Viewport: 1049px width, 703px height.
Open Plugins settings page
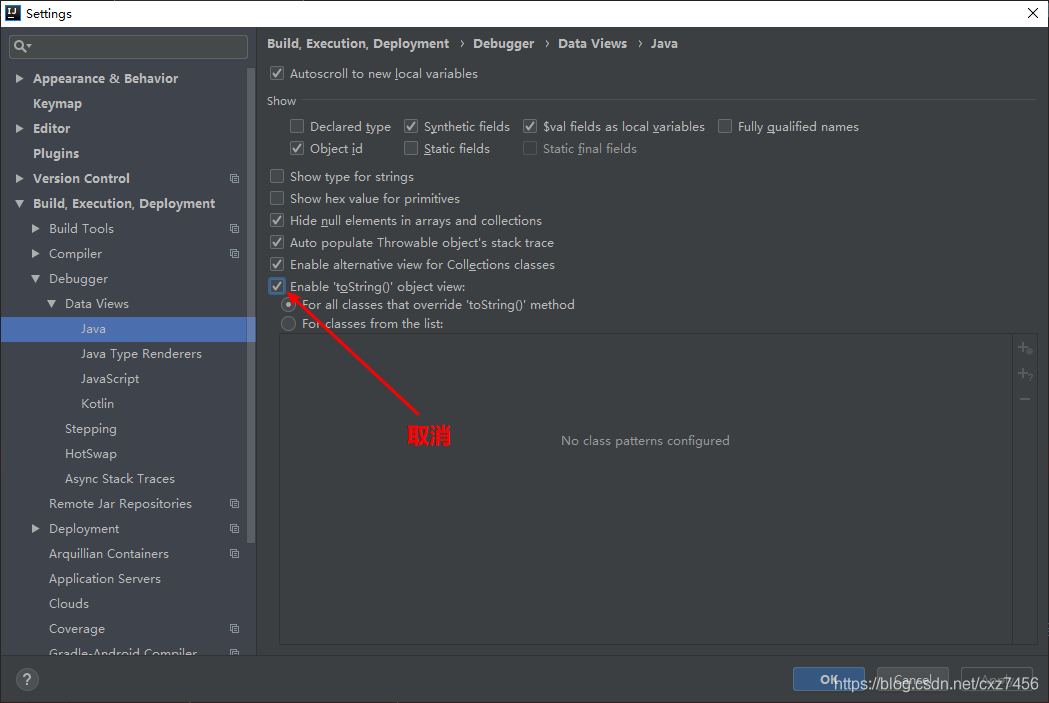[56, 154]
